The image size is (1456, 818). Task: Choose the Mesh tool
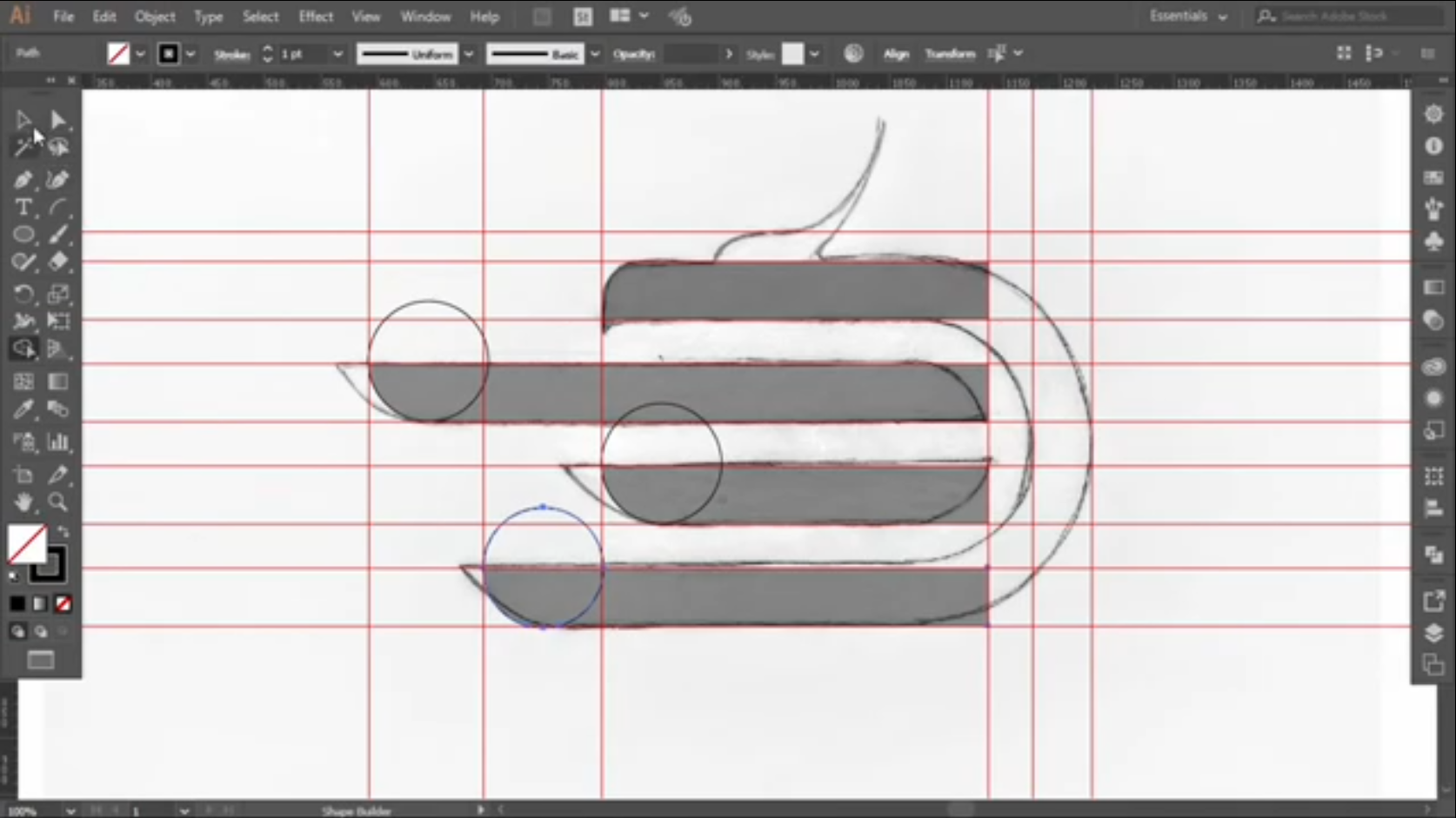click(23, 382)
